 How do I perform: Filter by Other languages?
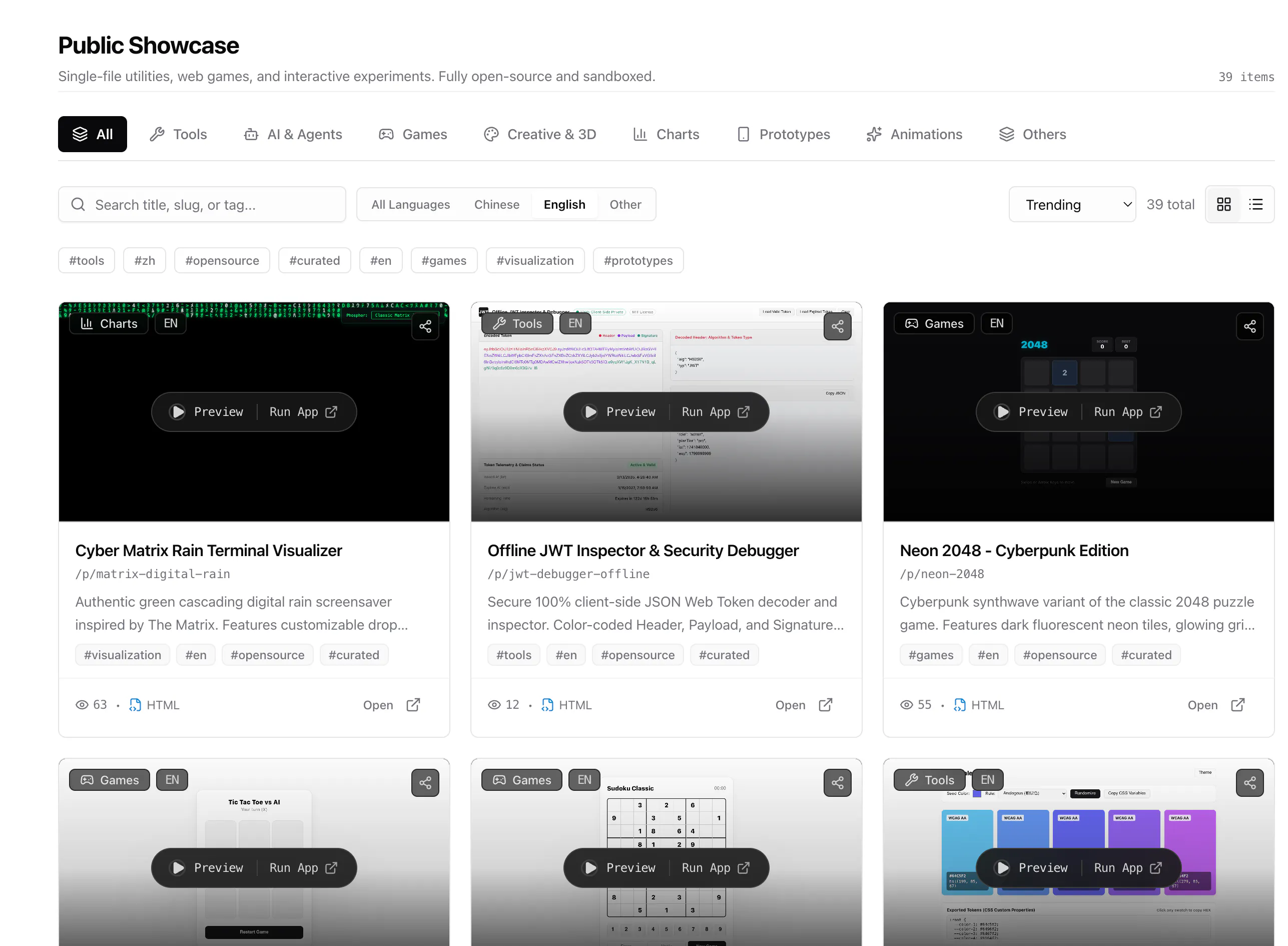coord(625,204)
